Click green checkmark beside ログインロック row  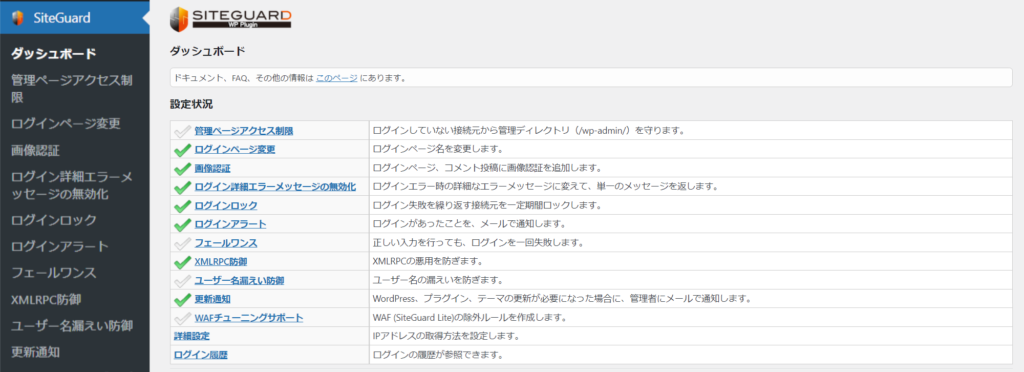tap(182, 206)
